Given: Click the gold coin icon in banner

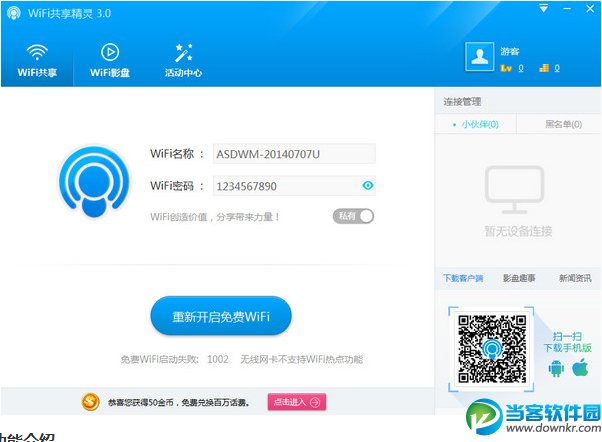Looking at the screenshot, I should [x=91, y=402].
